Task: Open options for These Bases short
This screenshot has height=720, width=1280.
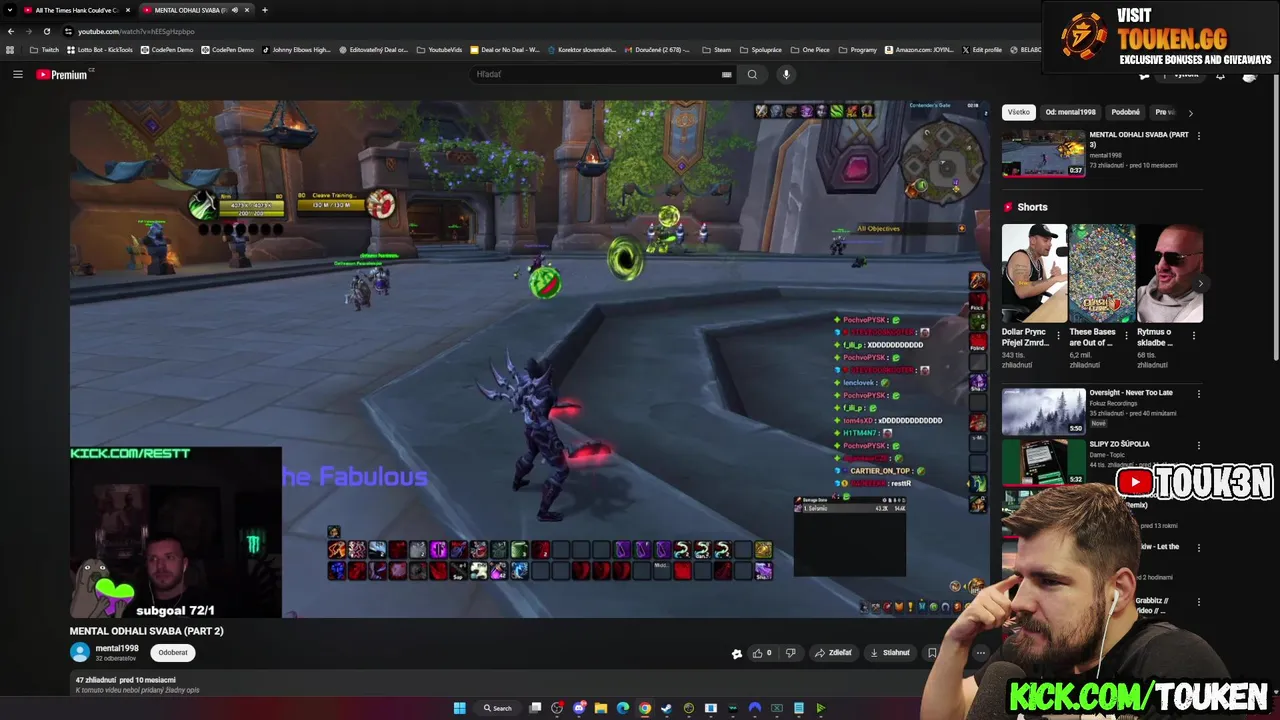Action: (1126, 336)
